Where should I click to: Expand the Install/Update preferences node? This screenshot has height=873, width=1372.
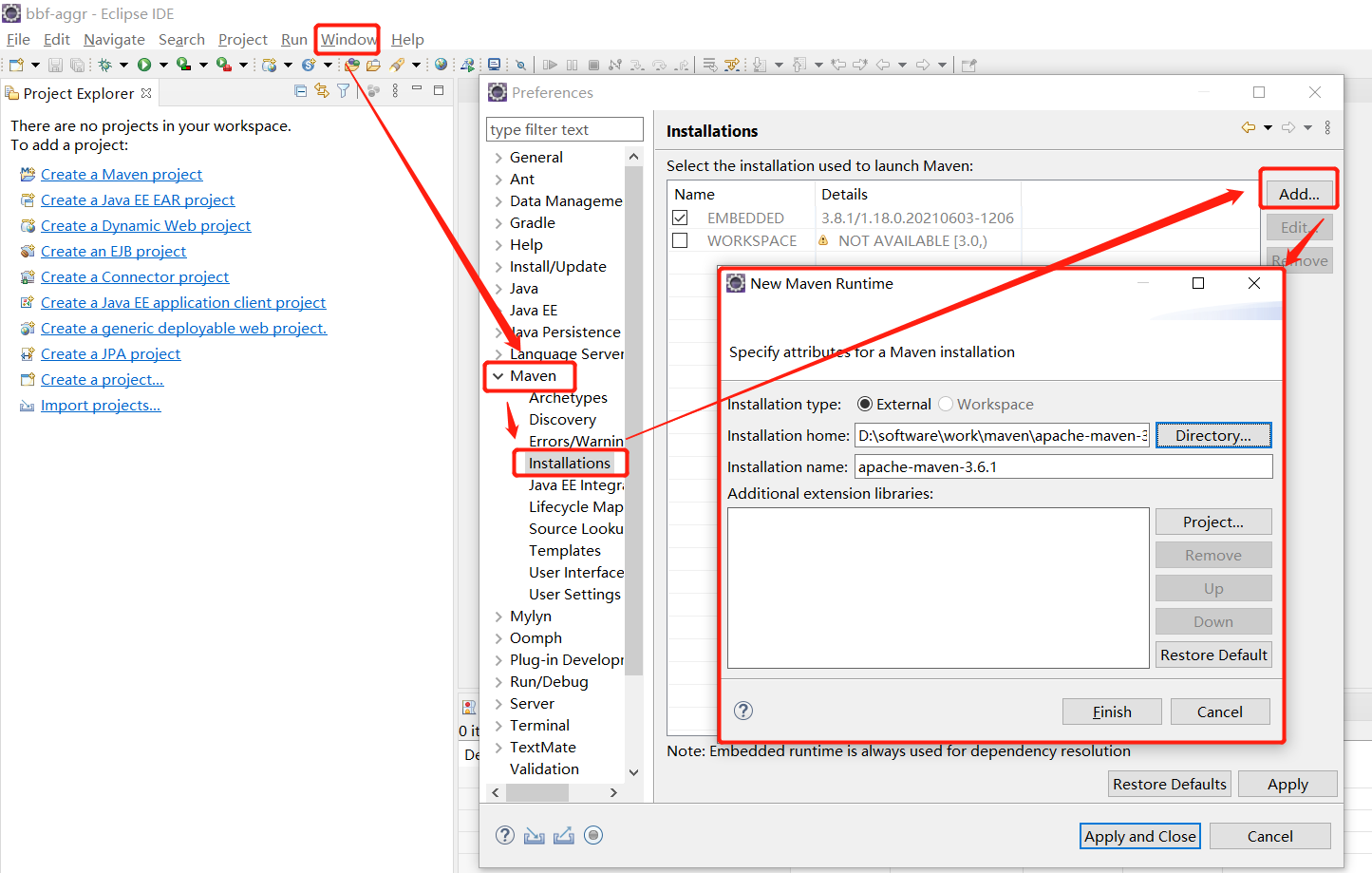[x=498, y=267]
